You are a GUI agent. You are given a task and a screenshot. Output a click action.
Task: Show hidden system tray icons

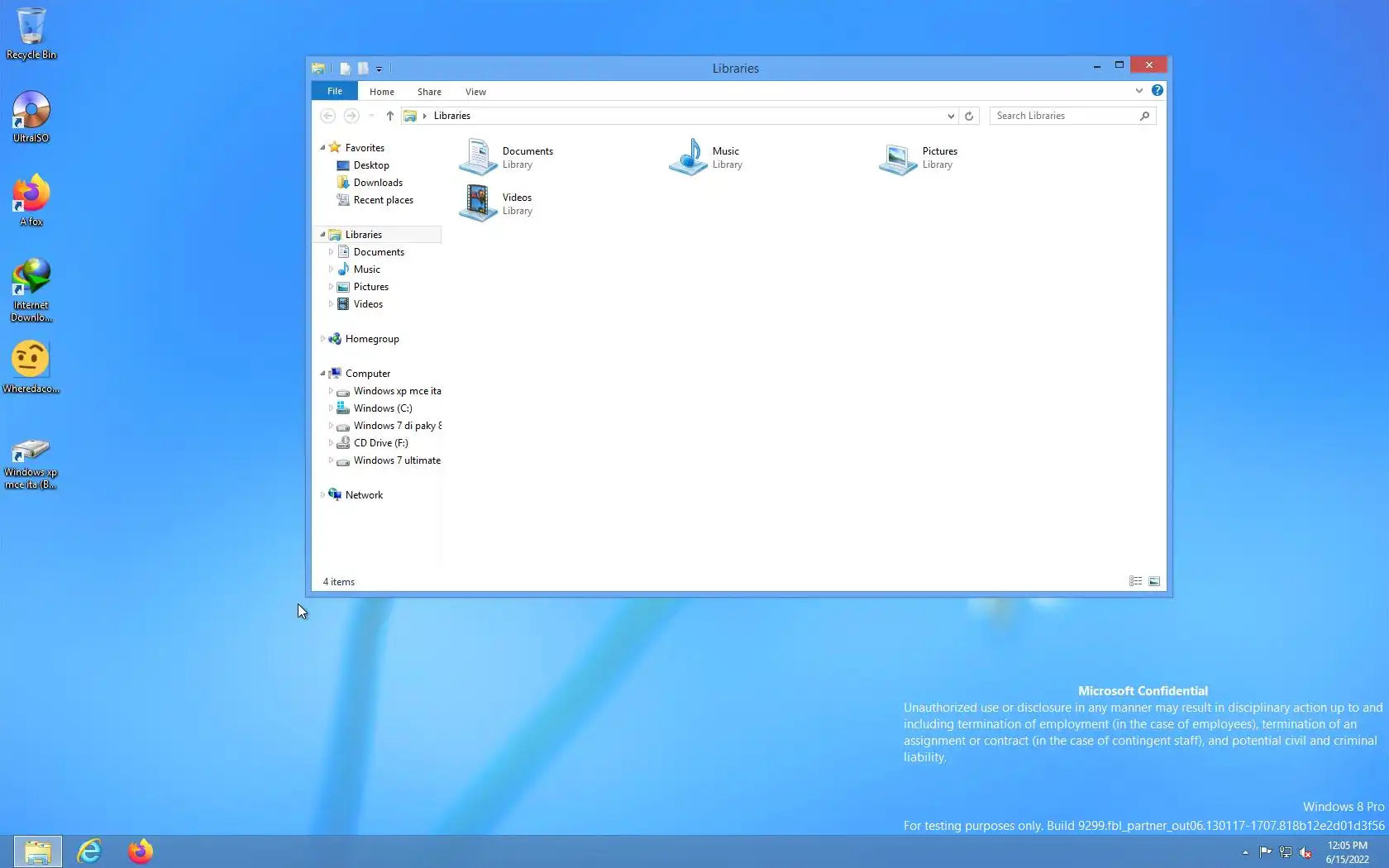coord(1245,852)
